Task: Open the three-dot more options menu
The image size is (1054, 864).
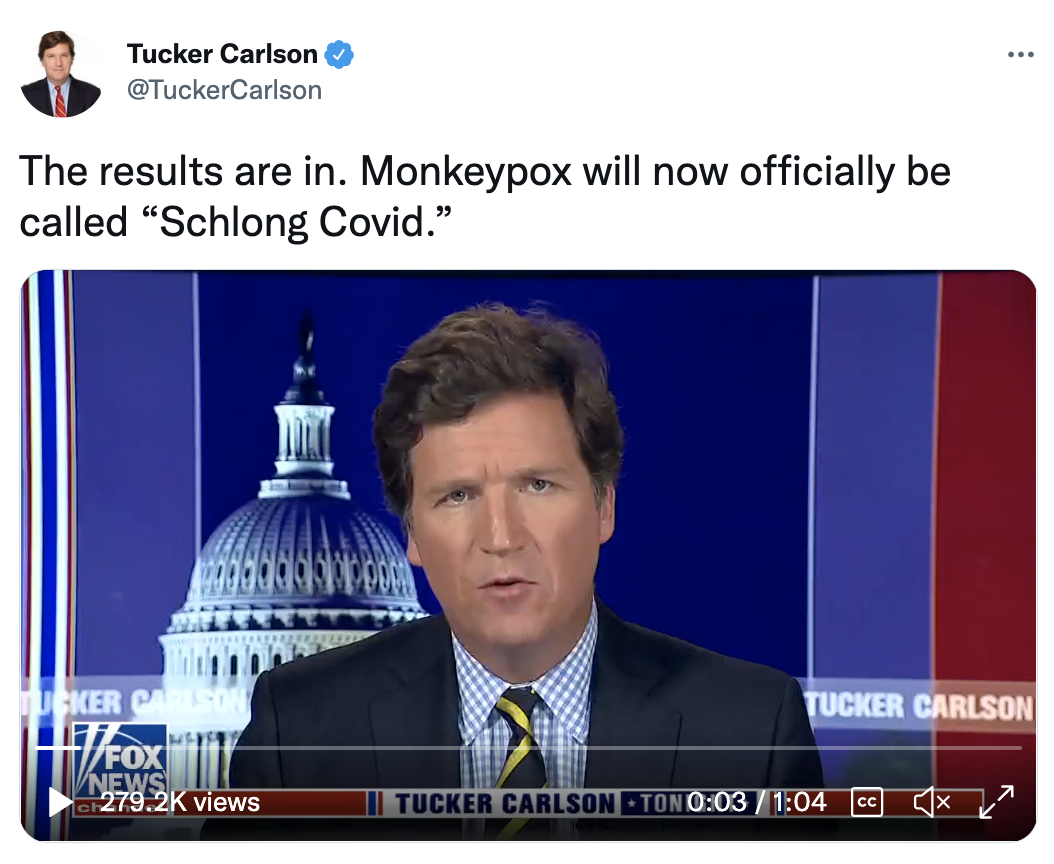Action: click(1020, 54)
